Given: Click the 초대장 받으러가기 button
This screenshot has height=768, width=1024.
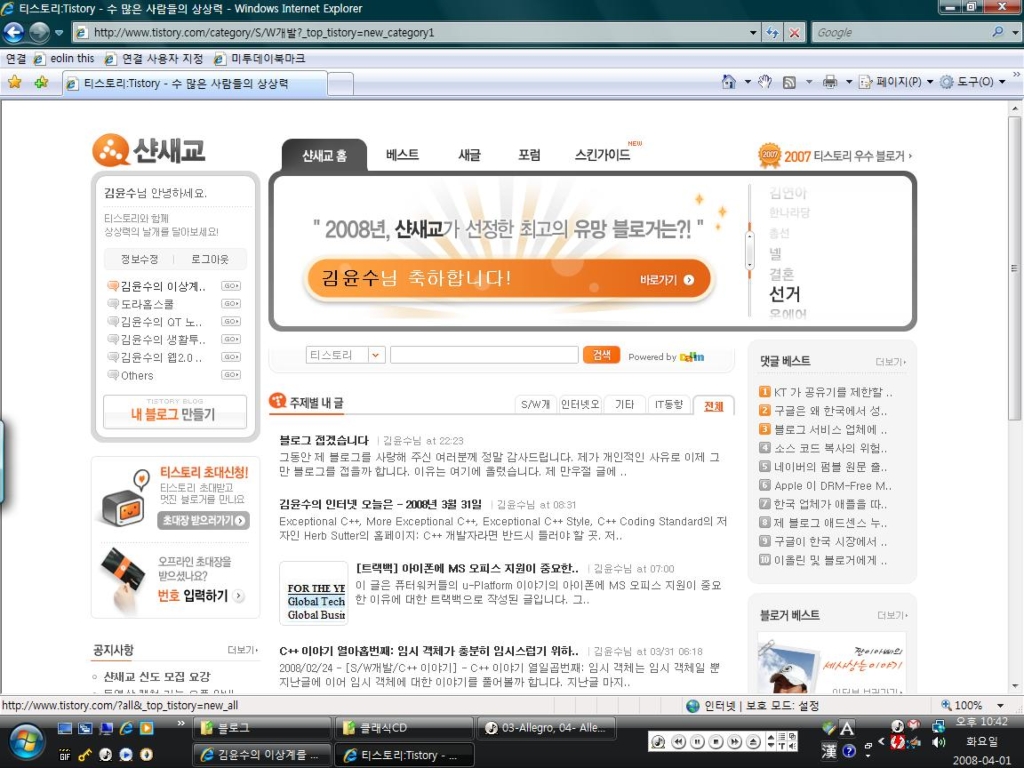Looking at the screenshot, I should pyautogui.click(x=203, y=520).
